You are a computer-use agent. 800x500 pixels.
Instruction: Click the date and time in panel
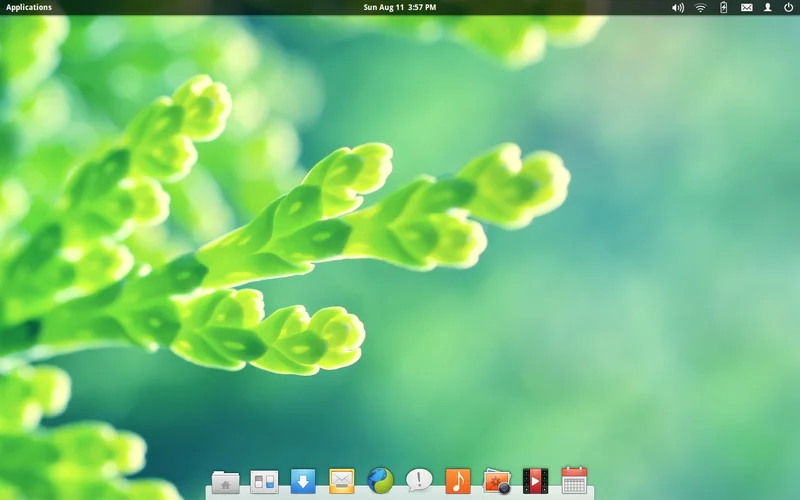[x=399, y=7]
